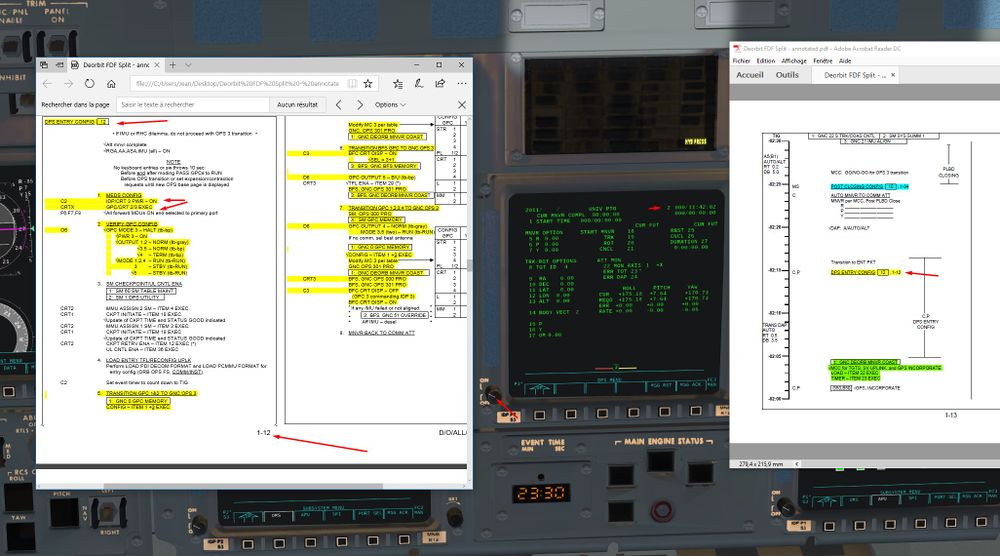Image resolution: width=1000 pixels, height=556 pixels.
Task: Switch to the Outils tab in Acrobat
Action: click(787, 75)
